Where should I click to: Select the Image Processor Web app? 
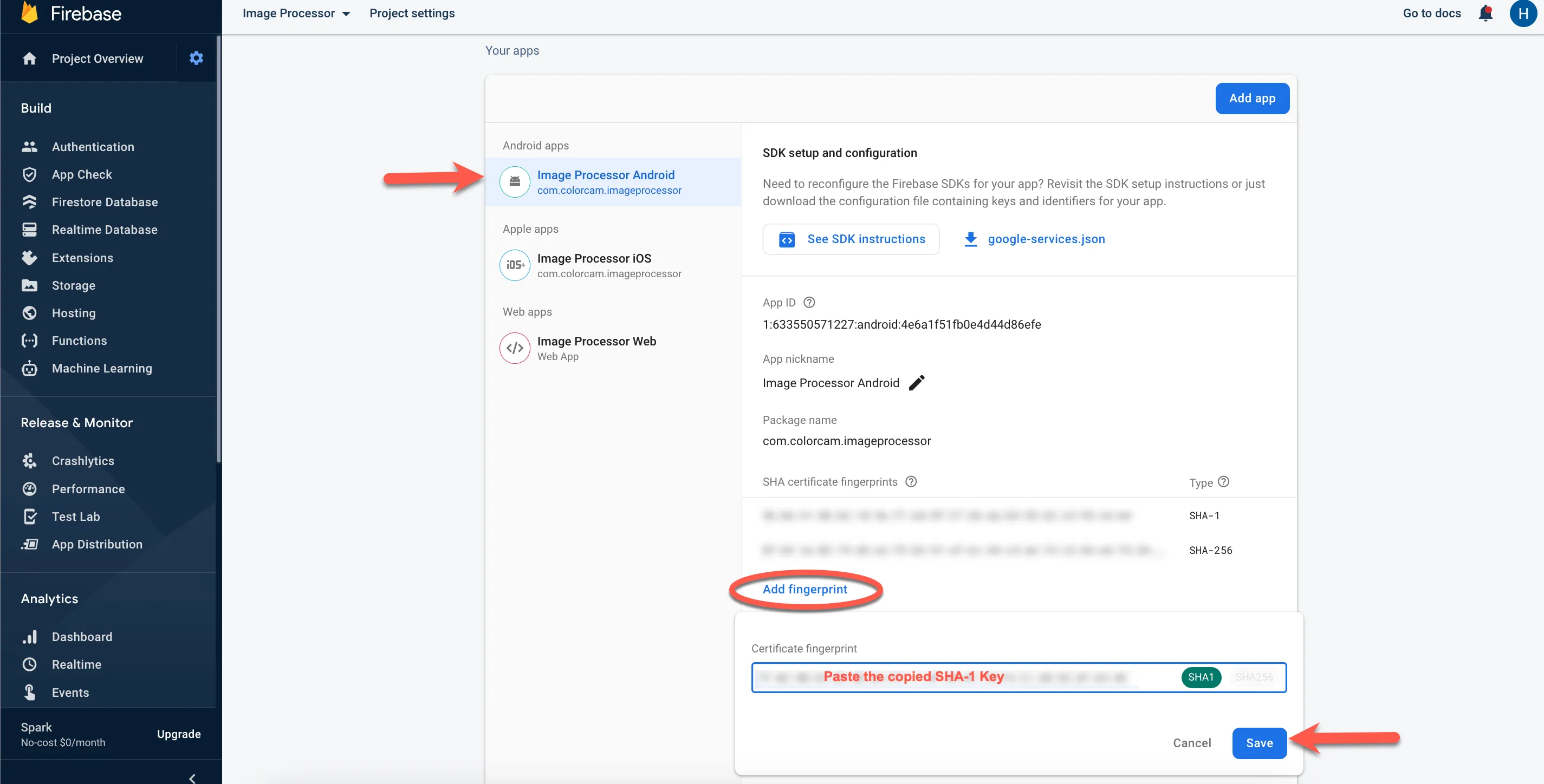pos(613,348)
